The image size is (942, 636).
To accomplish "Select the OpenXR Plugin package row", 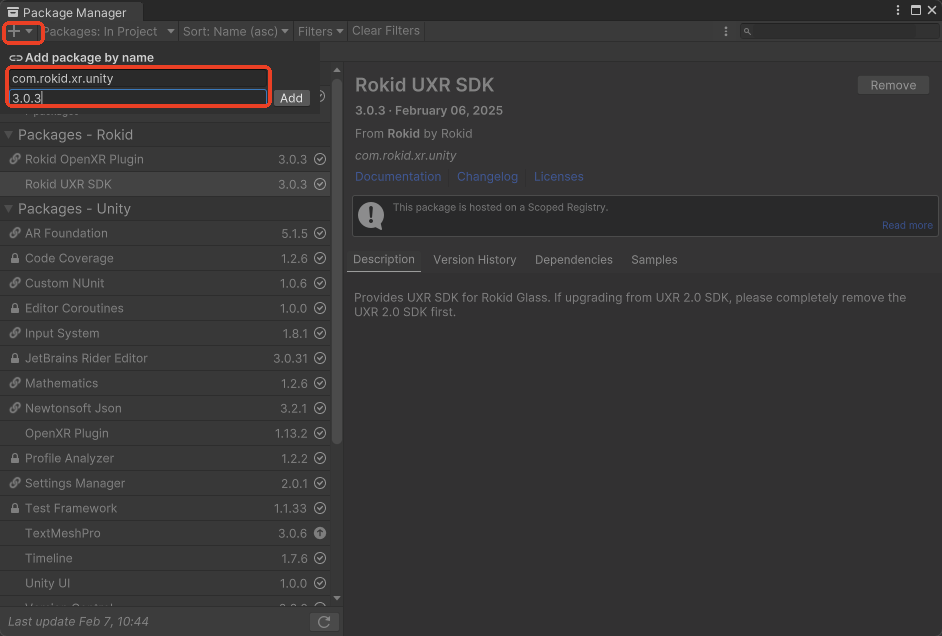I will tap(165, 433).
